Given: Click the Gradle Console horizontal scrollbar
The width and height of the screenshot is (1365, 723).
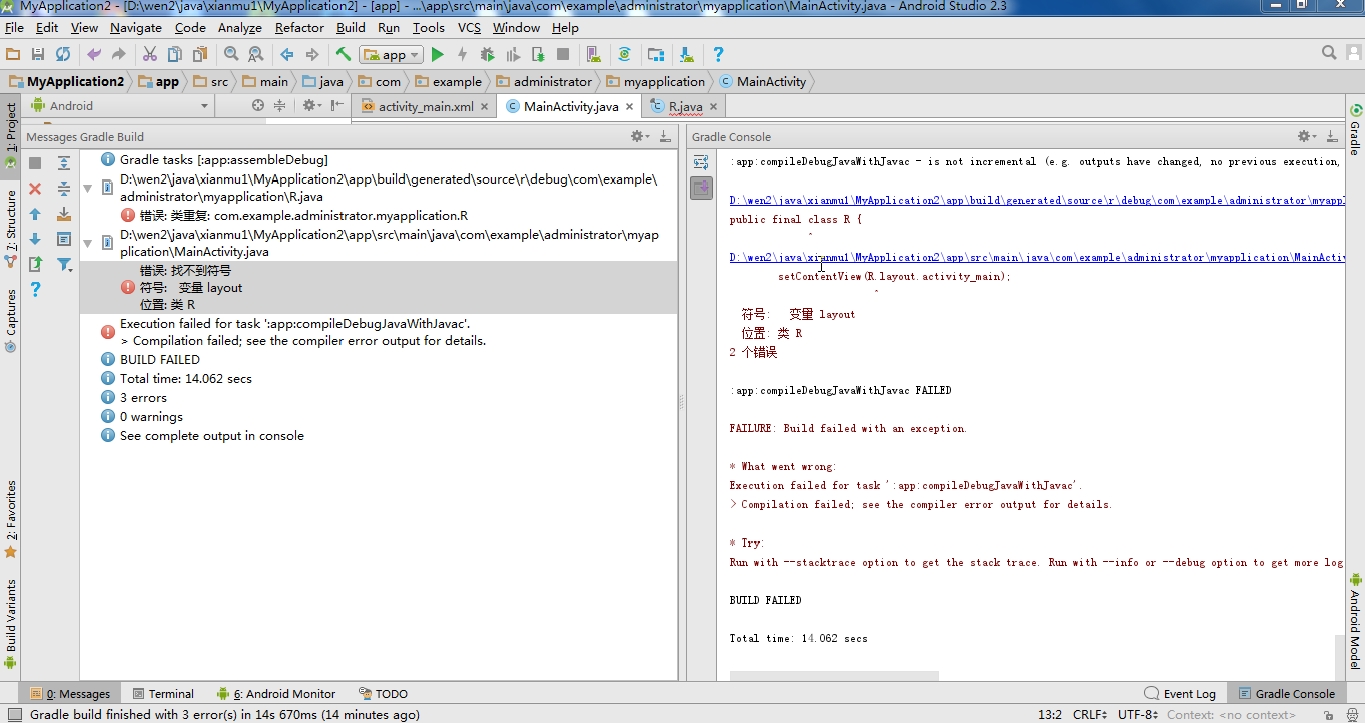Looking at the screenshot, I should point(834,676).
